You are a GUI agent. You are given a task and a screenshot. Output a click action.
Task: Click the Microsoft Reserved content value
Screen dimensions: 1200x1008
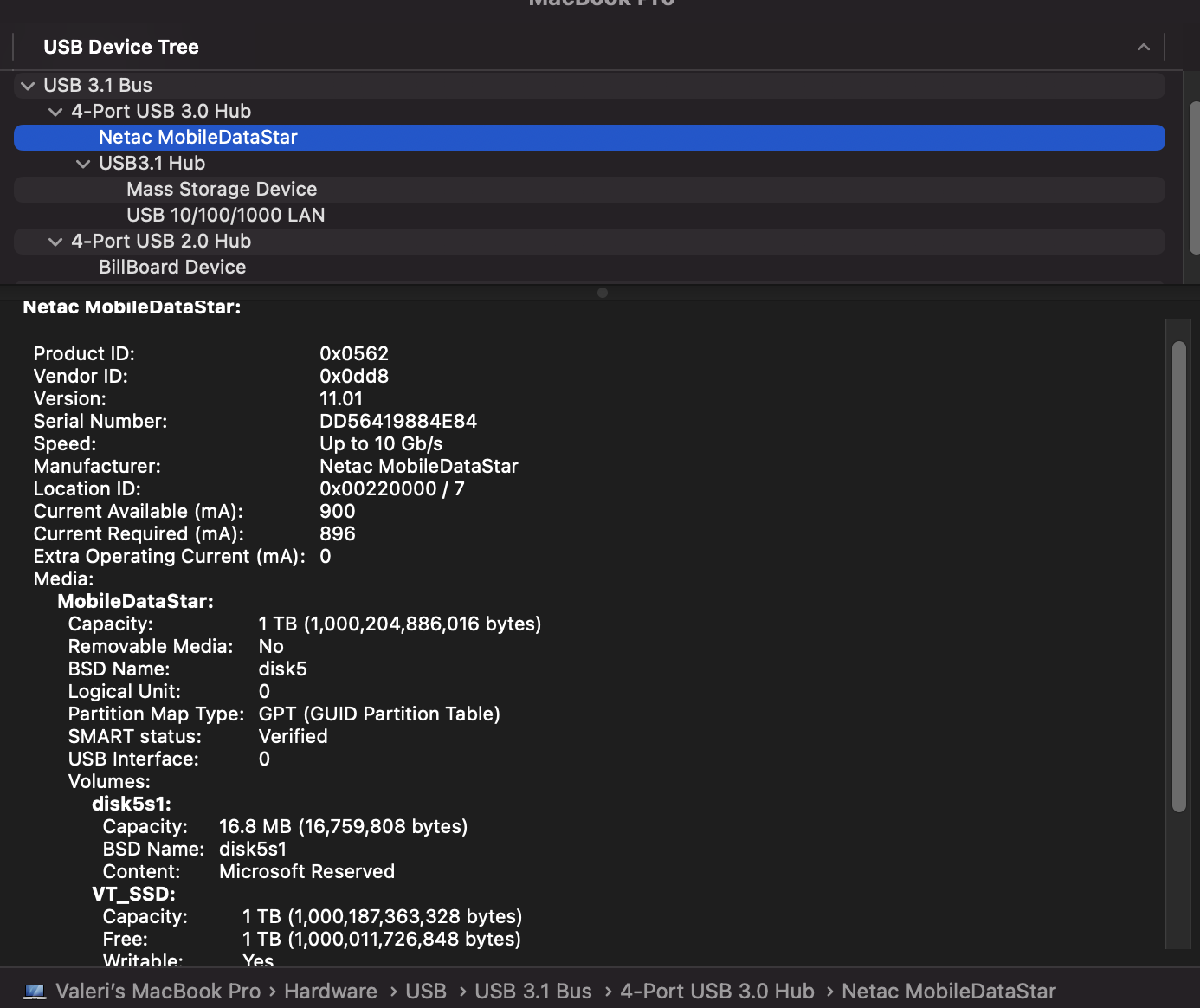click(x=306, y=872)
